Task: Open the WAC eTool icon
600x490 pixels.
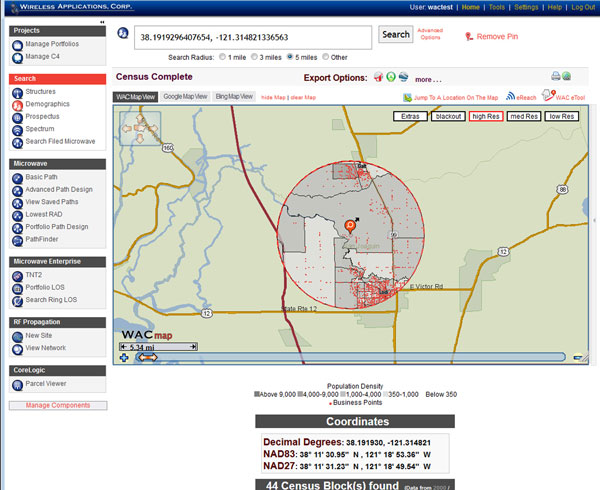Action: [x=548, y=96]
